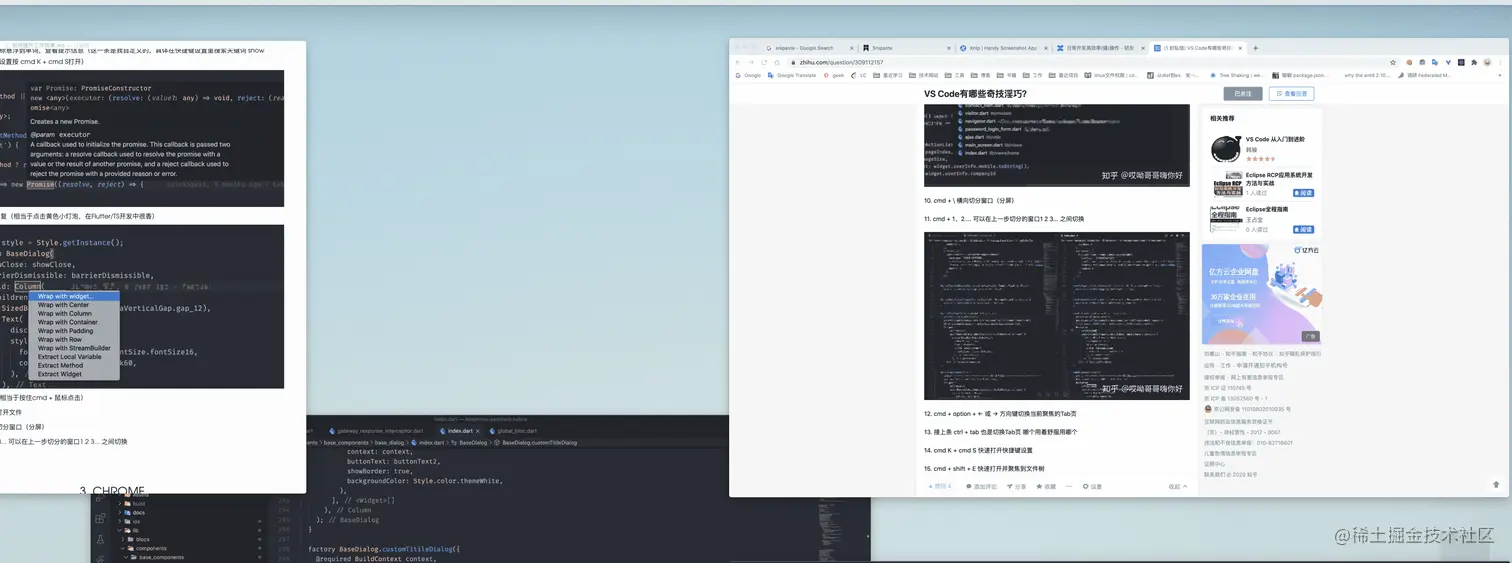Toggle the 已关注 follow button
The image size is (1512, 563).
coord(1243,94)
